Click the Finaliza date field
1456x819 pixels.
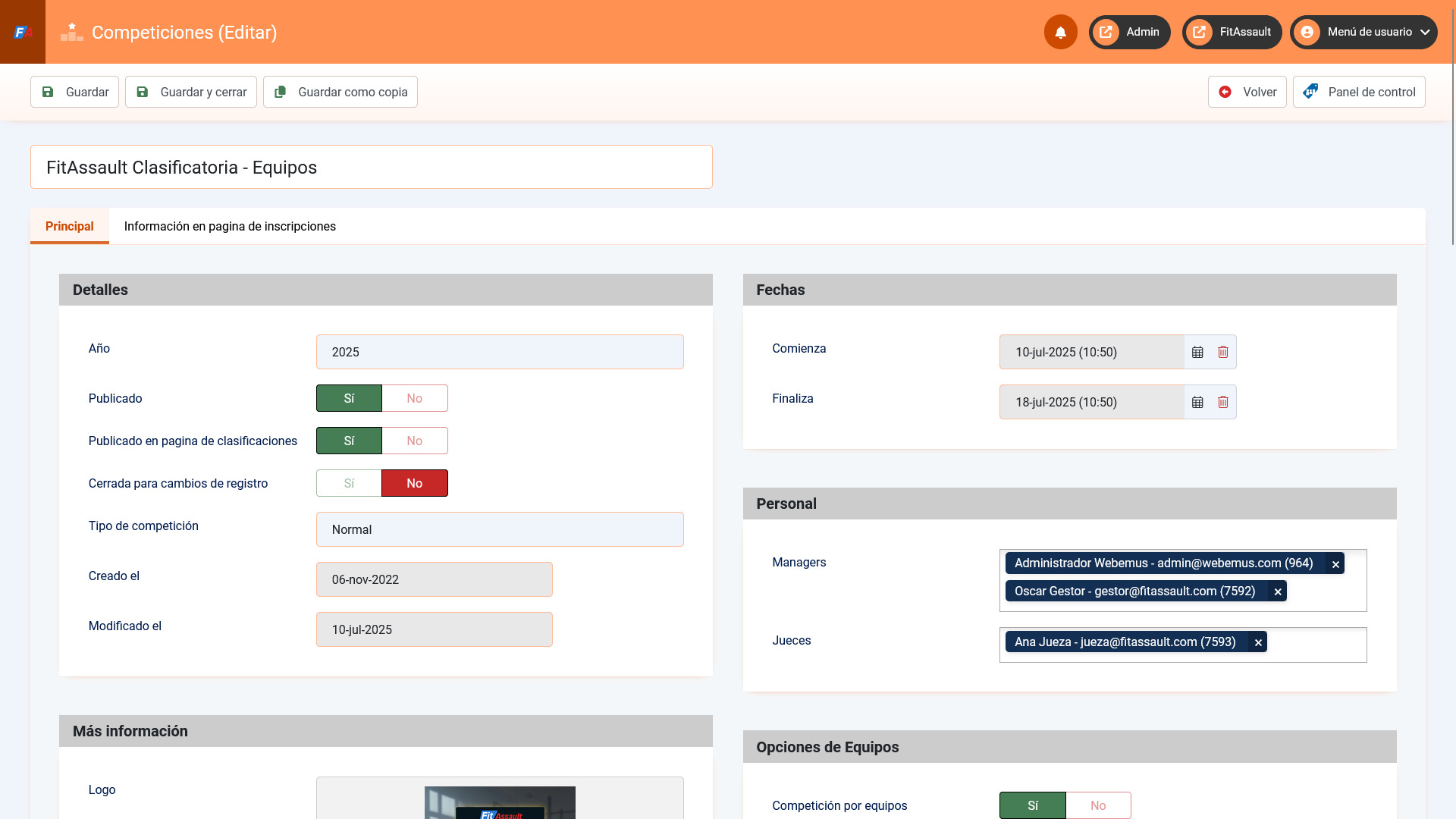coord(1092,402)
